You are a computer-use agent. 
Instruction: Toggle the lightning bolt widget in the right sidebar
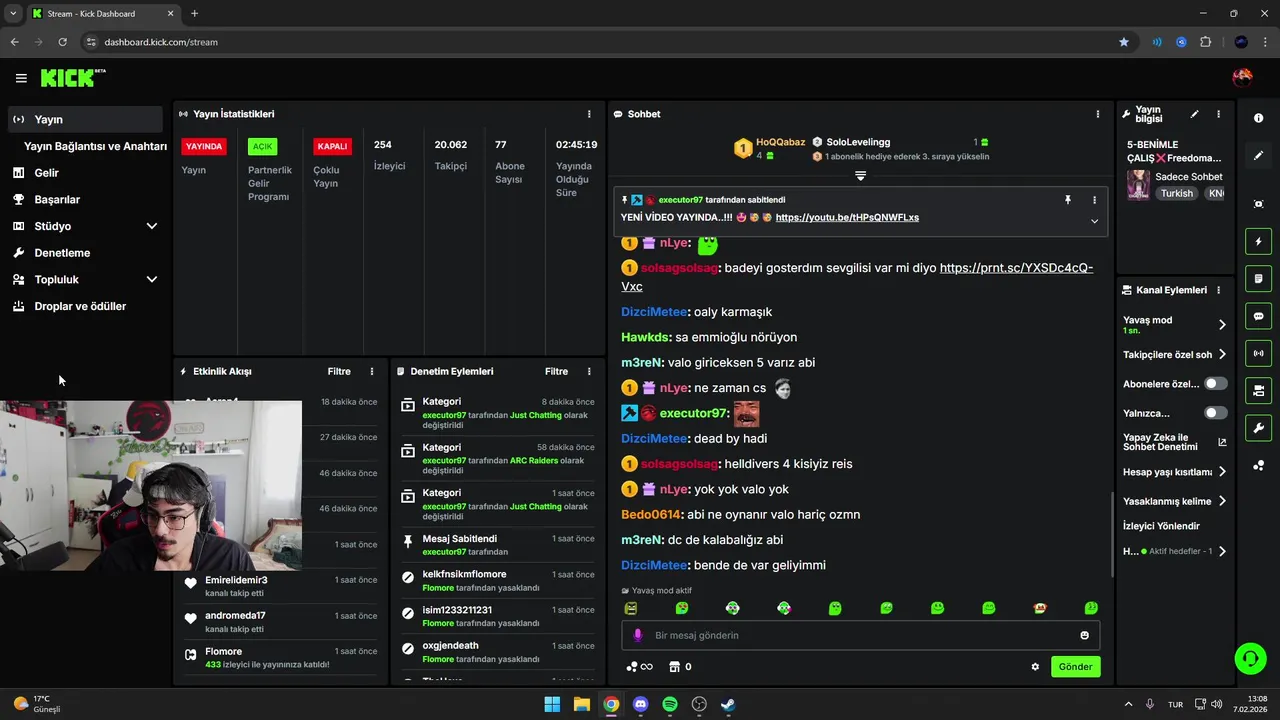pos(1258,241)
